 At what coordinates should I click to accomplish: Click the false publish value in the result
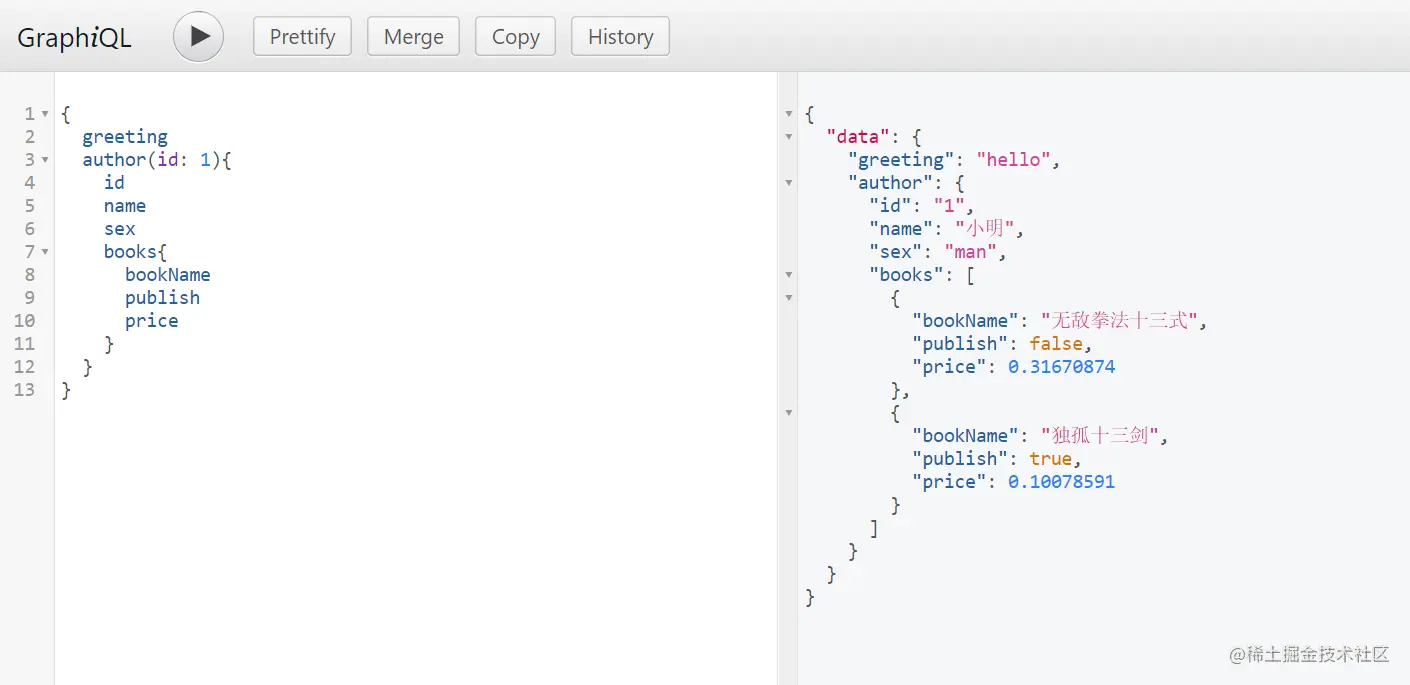click(x=1056, y=344)
